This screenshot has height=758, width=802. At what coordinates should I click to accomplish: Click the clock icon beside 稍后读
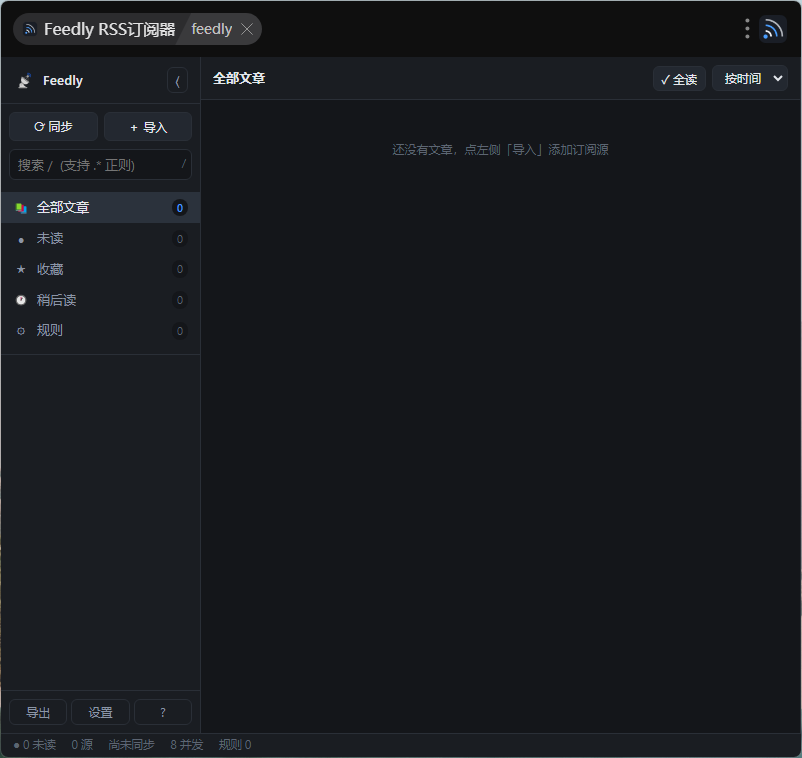(21, 300)
